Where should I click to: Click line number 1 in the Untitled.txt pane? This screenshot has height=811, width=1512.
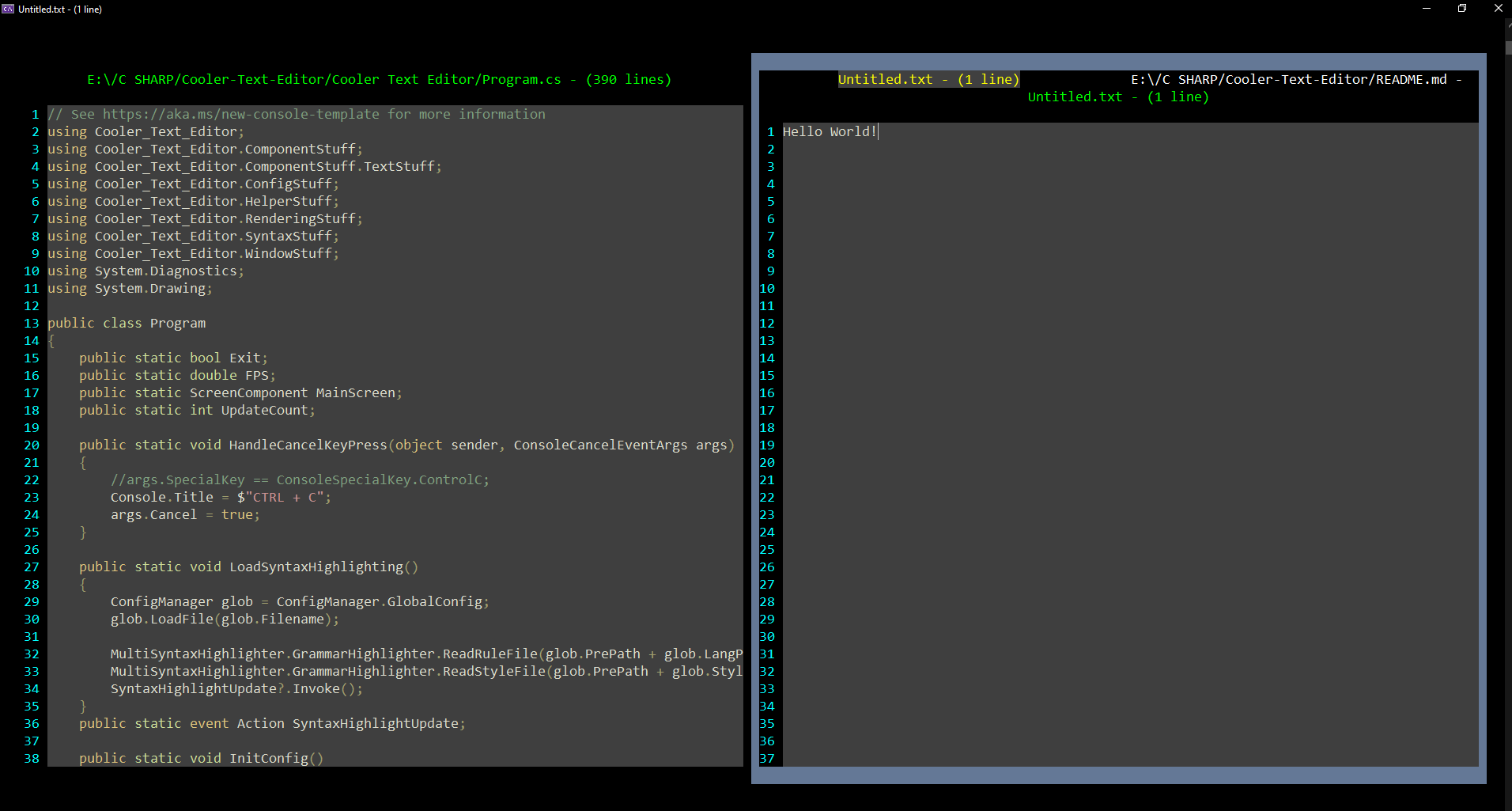[770, 131]
